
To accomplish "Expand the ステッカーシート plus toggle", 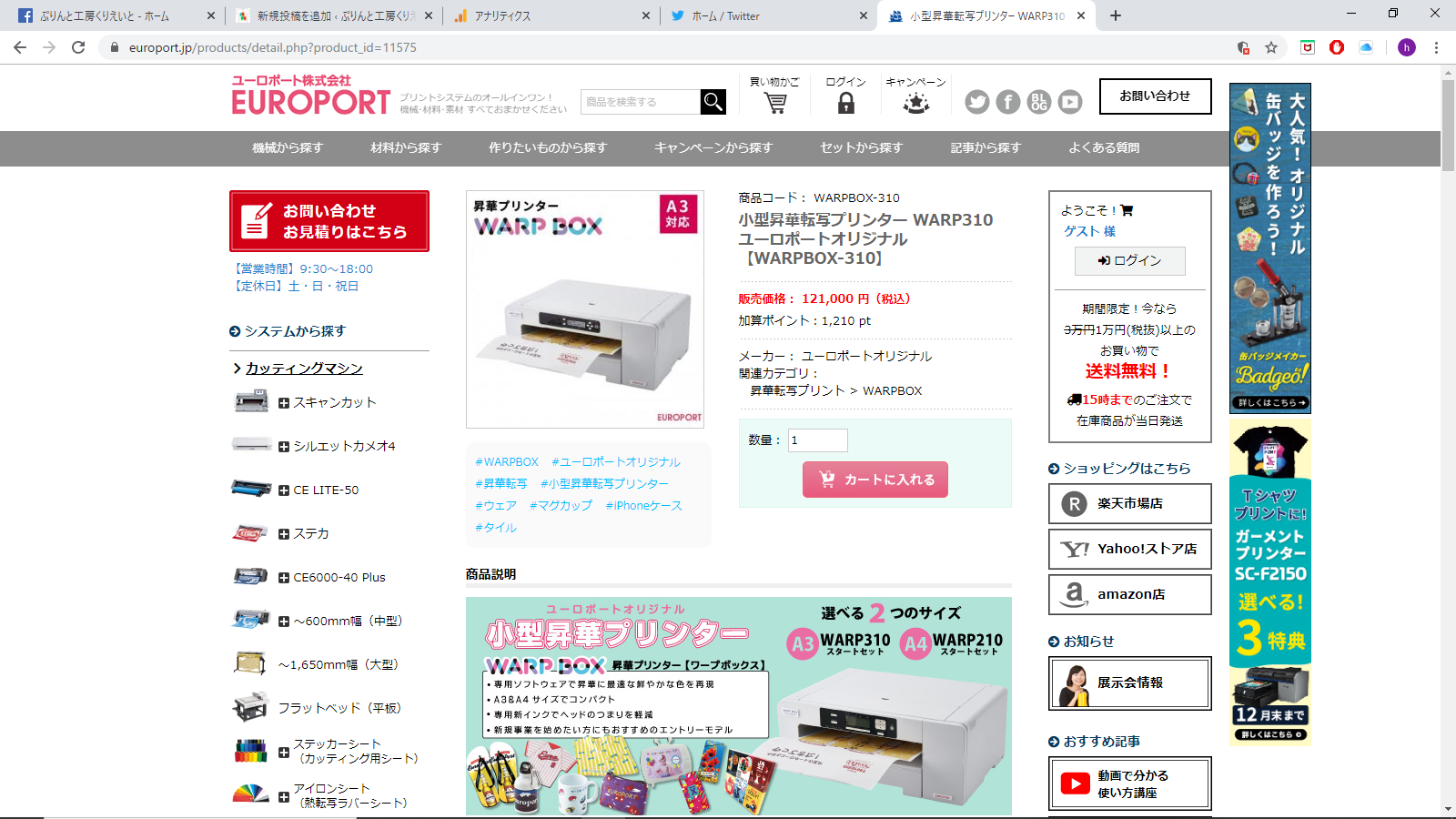I will tap(284, 753).
